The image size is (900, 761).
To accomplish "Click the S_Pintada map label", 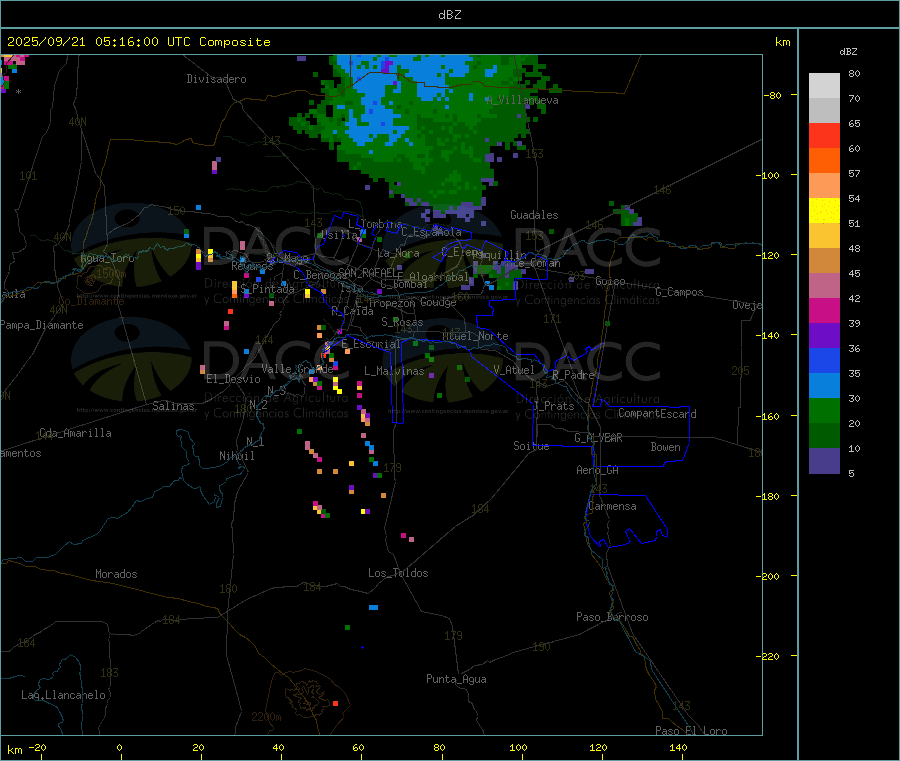I will [267, 289].
